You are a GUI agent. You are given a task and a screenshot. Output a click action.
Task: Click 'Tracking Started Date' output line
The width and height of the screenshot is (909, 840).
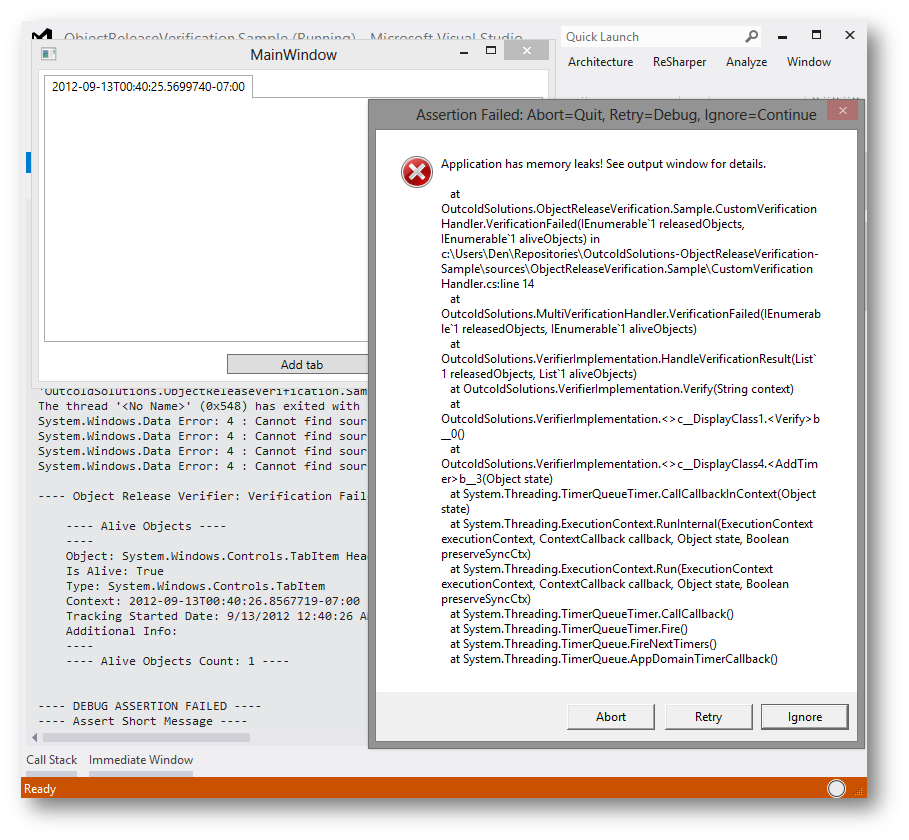217,616
